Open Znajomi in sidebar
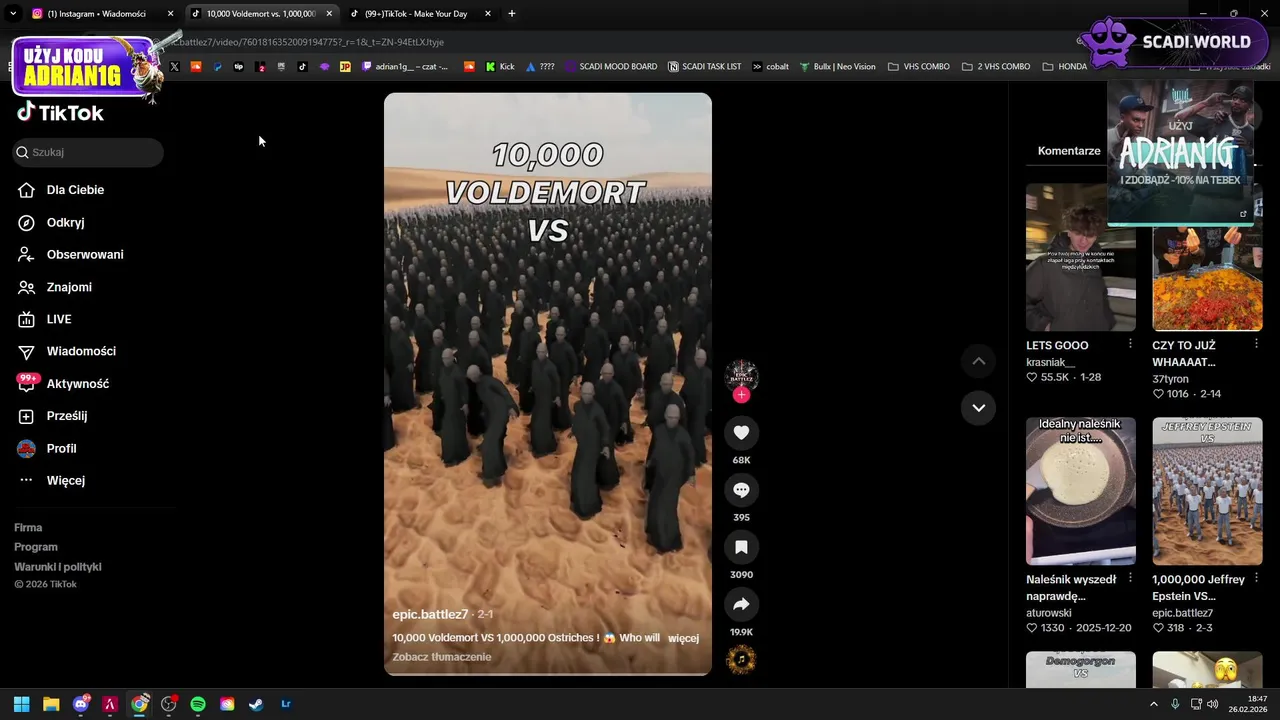Screen dimensions: 1280x720 click(x=69, y=287)
